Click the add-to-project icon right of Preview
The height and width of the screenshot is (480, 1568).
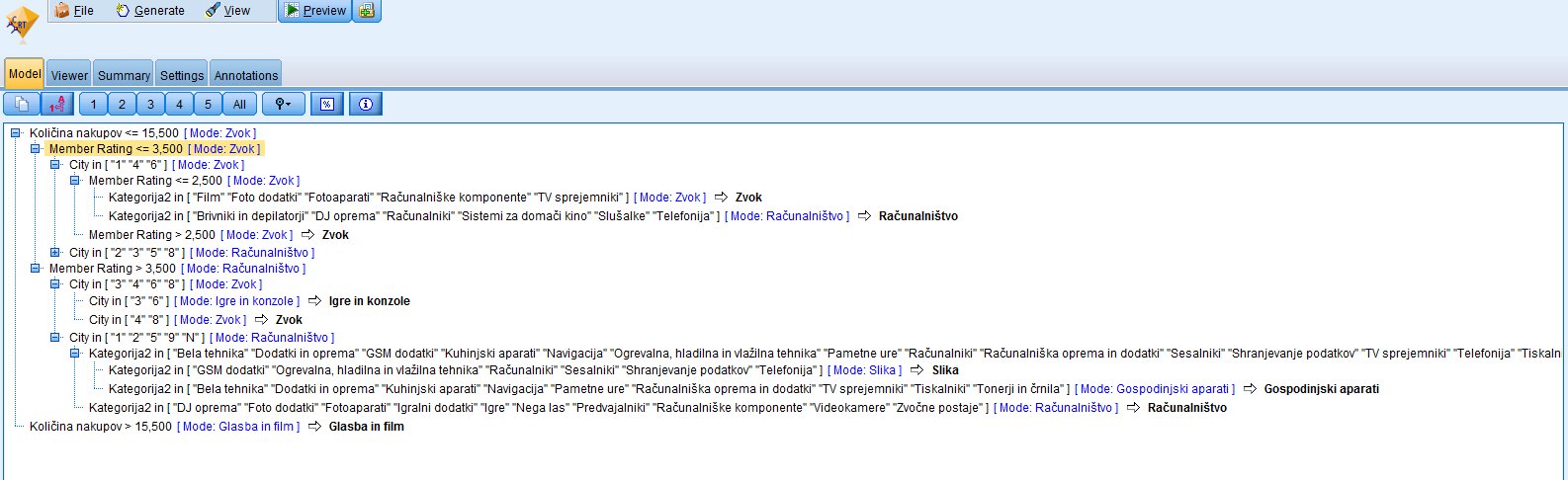367,11
